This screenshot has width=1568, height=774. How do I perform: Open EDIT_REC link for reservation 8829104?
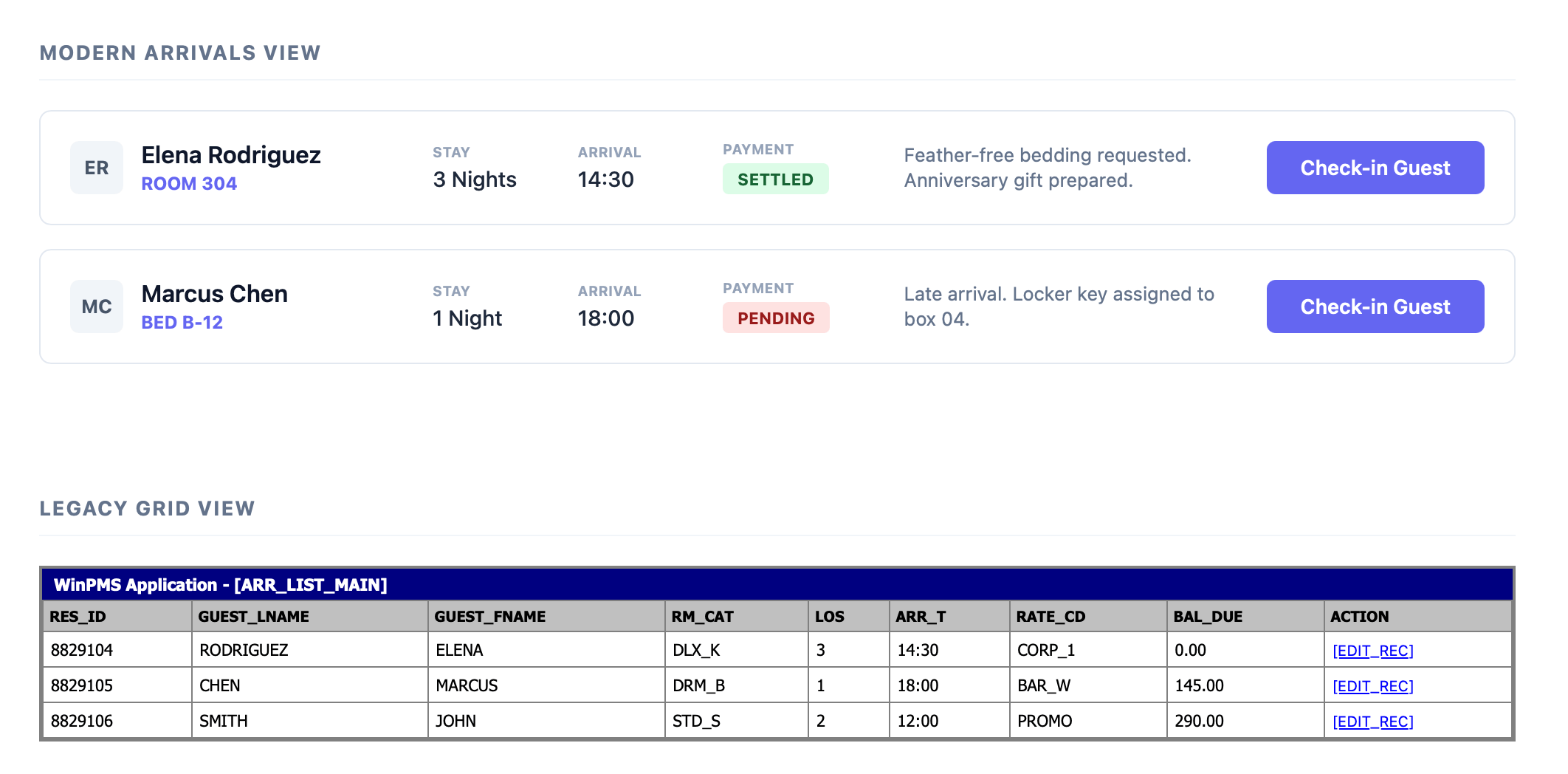(x=1372, y=651)
